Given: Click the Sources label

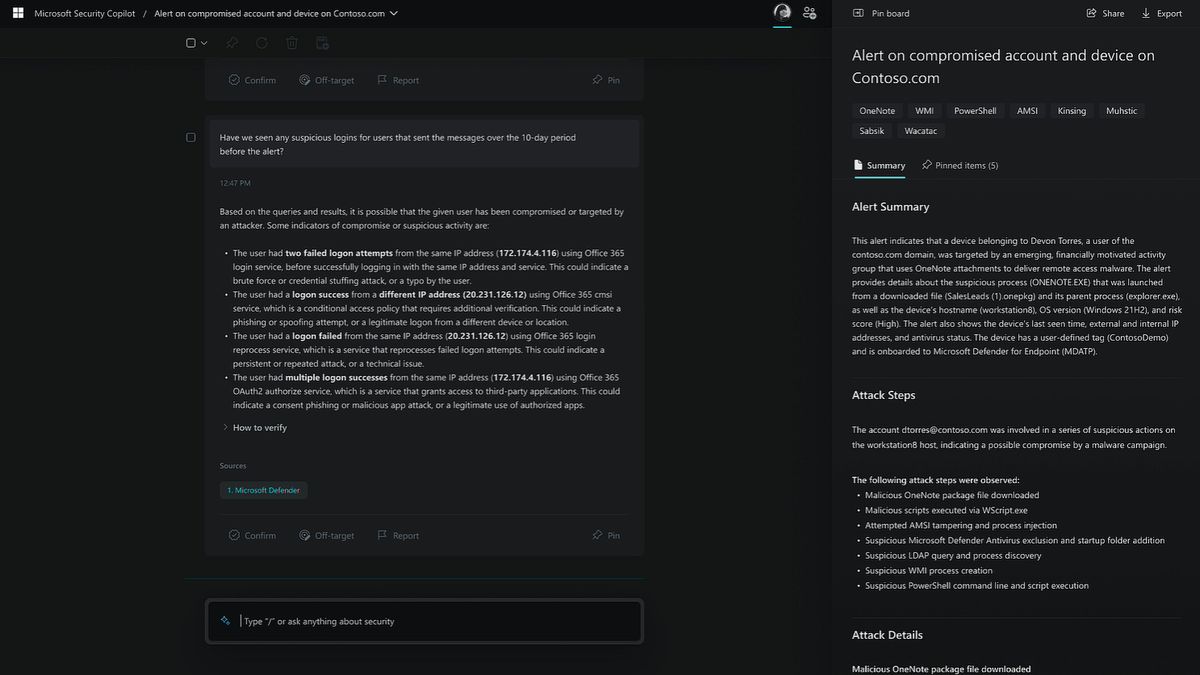Looking at the screenshot, I should (233, 466).
